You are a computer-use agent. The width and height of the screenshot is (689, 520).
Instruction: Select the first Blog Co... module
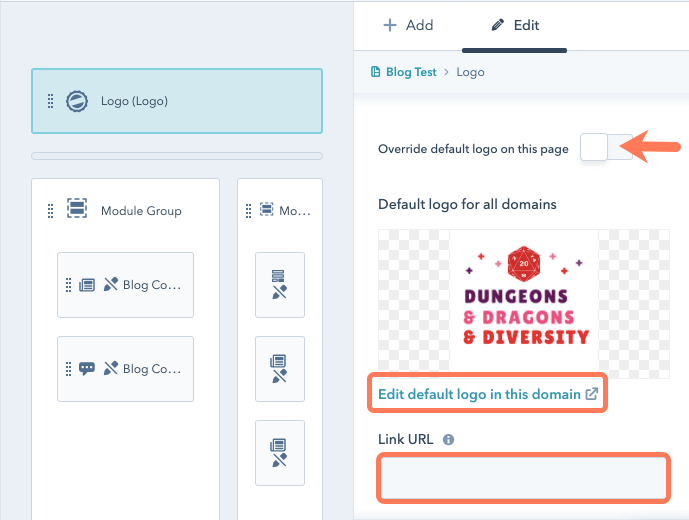(x=125, y=285)
